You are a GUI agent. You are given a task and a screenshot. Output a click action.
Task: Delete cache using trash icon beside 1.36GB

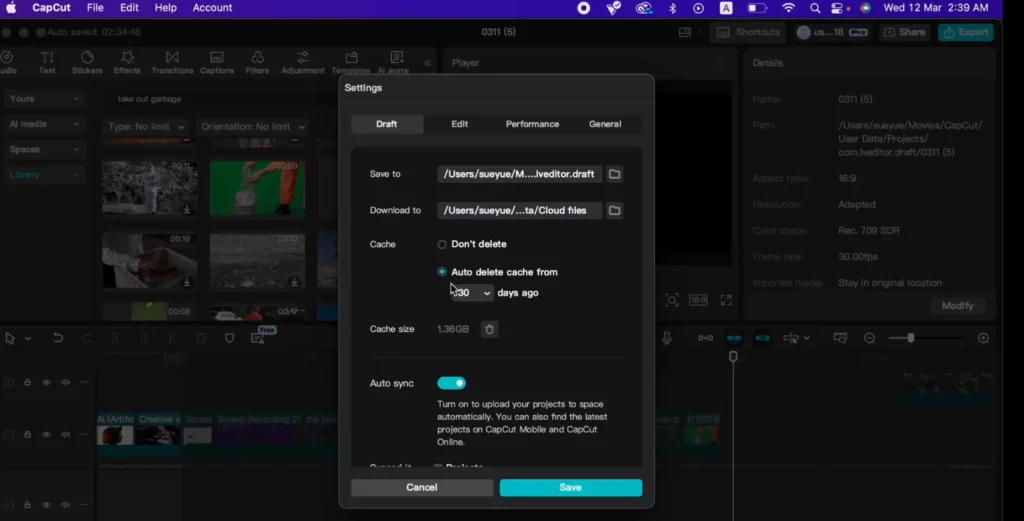(489, 329)
